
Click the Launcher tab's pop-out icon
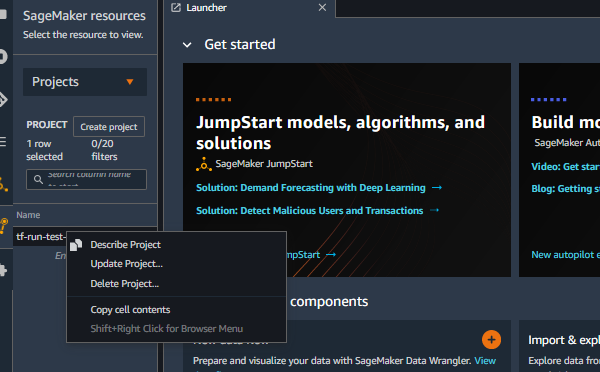click(x=176, y=8)
